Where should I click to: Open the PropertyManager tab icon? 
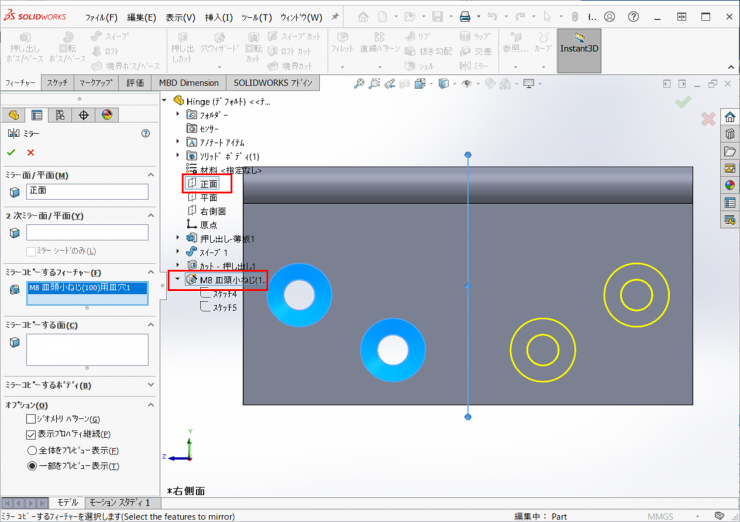pyautogui.click(x=37, y=115)
